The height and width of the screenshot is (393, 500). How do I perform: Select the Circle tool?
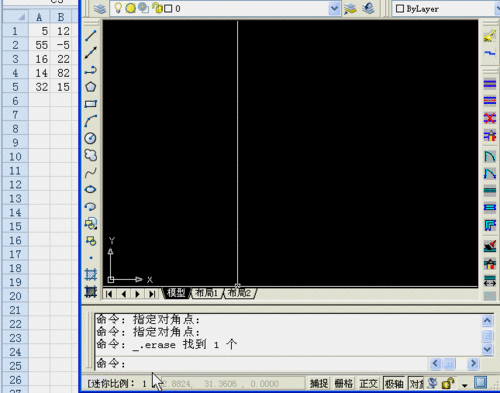[x=91, y=138]
